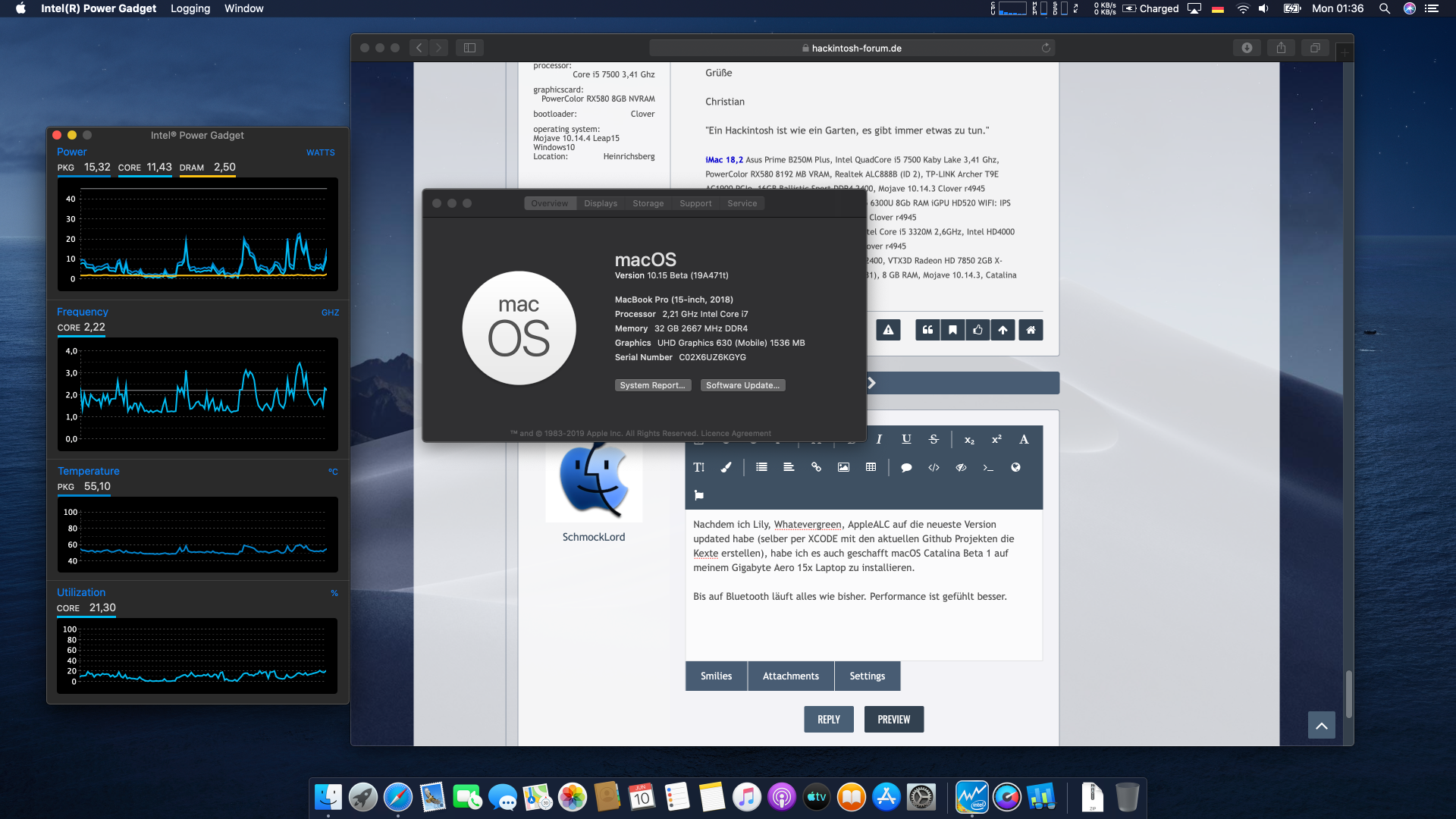Click the thumbs-up like icon
The height and width of the screenshot is (819, 1456).
pos(977,330)
